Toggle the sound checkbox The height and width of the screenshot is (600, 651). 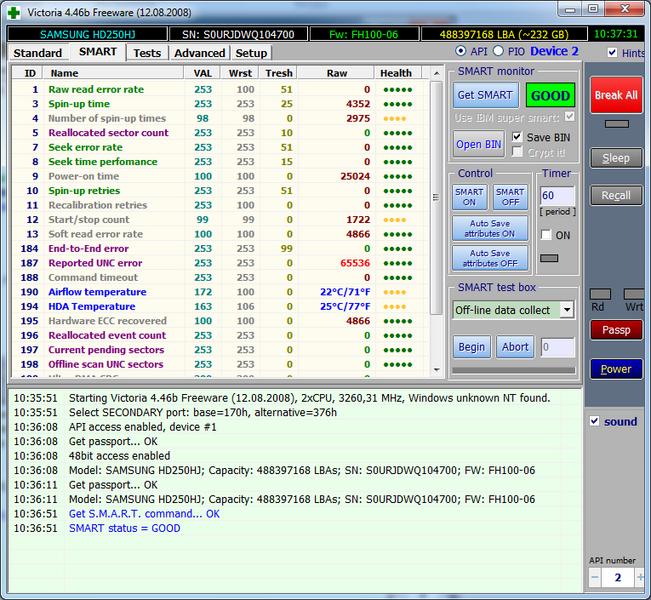[595, 421]
